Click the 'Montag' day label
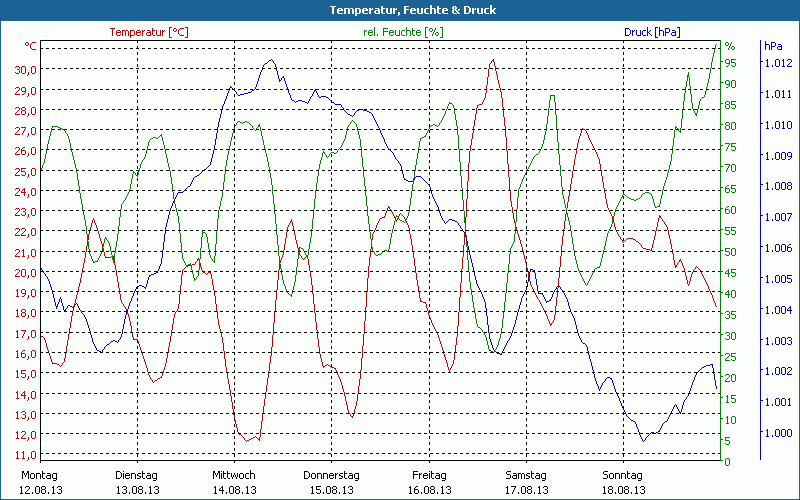This screenshot has width=800, height=500. click(40, 475)
